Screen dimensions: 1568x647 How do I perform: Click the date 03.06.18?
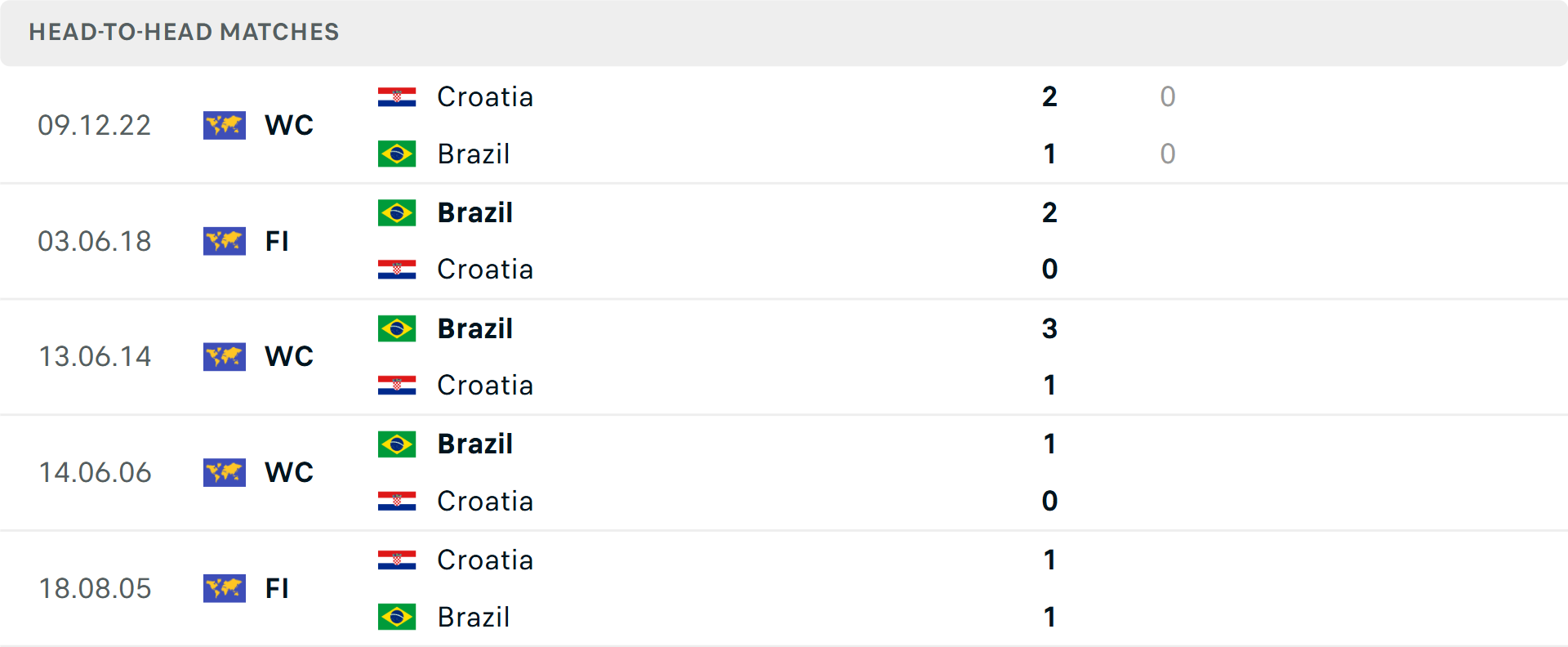point(95,241)
